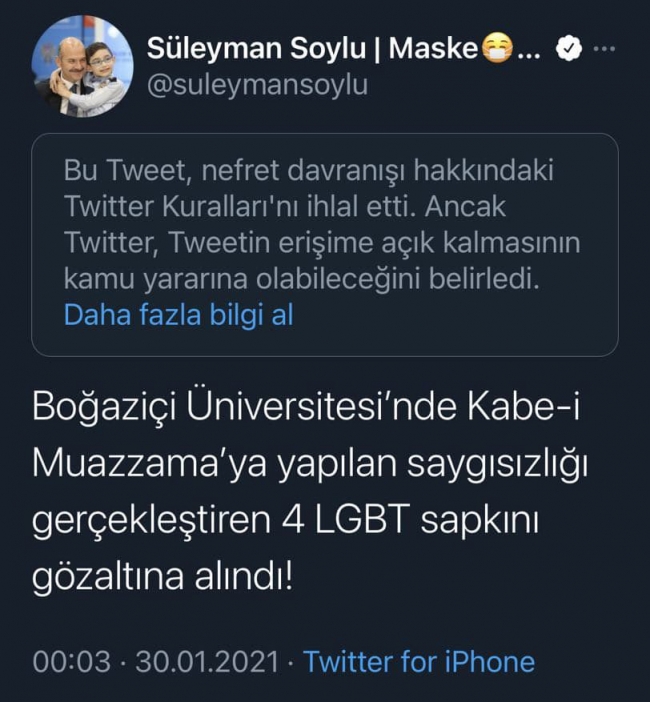This screenshot has height=702, width=650.
Task: Open the "Twitter for iPhone" source link
Action: 418,661
